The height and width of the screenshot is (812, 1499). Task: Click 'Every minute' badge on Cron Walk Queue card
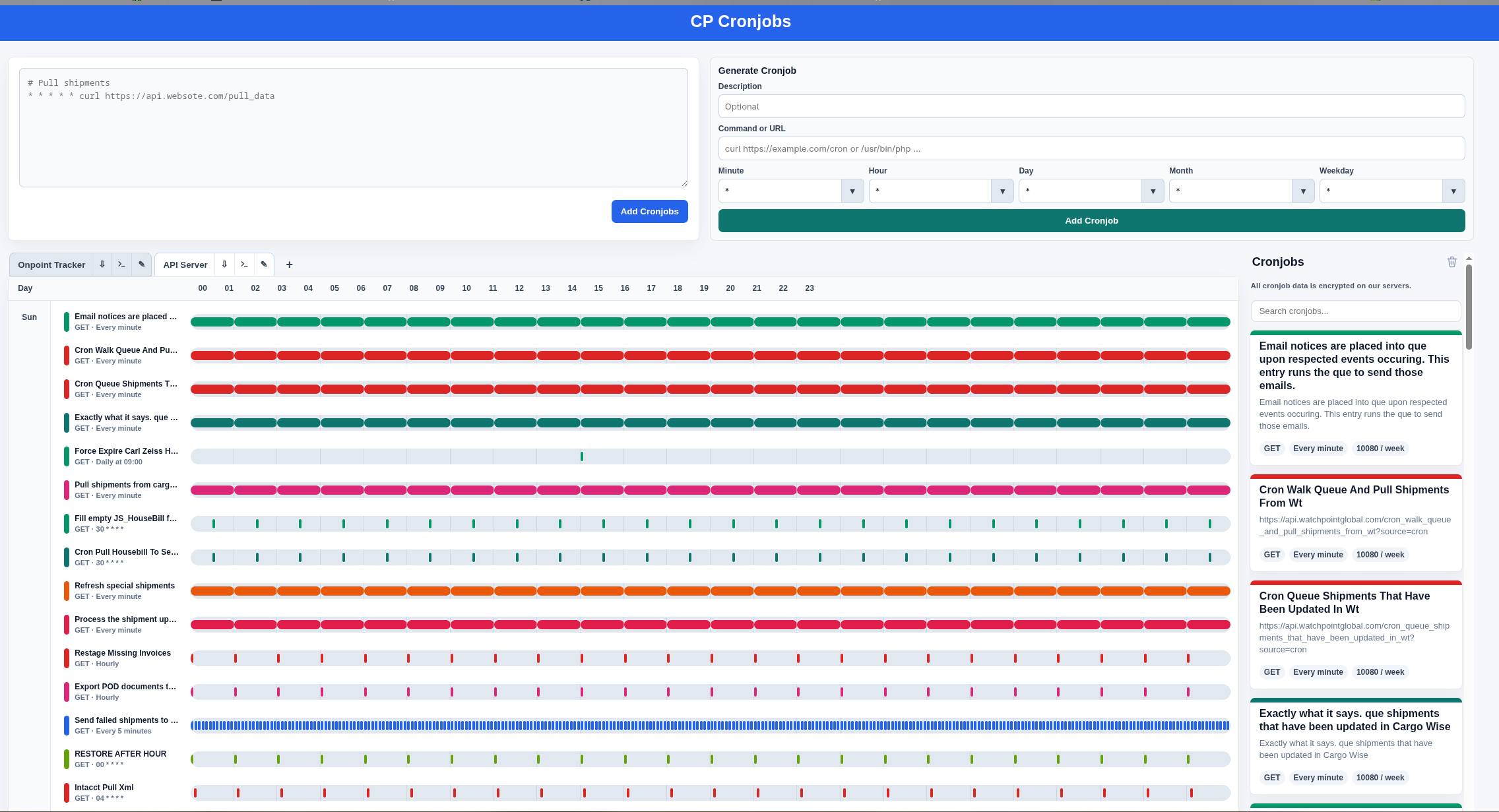tap(1318, 555)
